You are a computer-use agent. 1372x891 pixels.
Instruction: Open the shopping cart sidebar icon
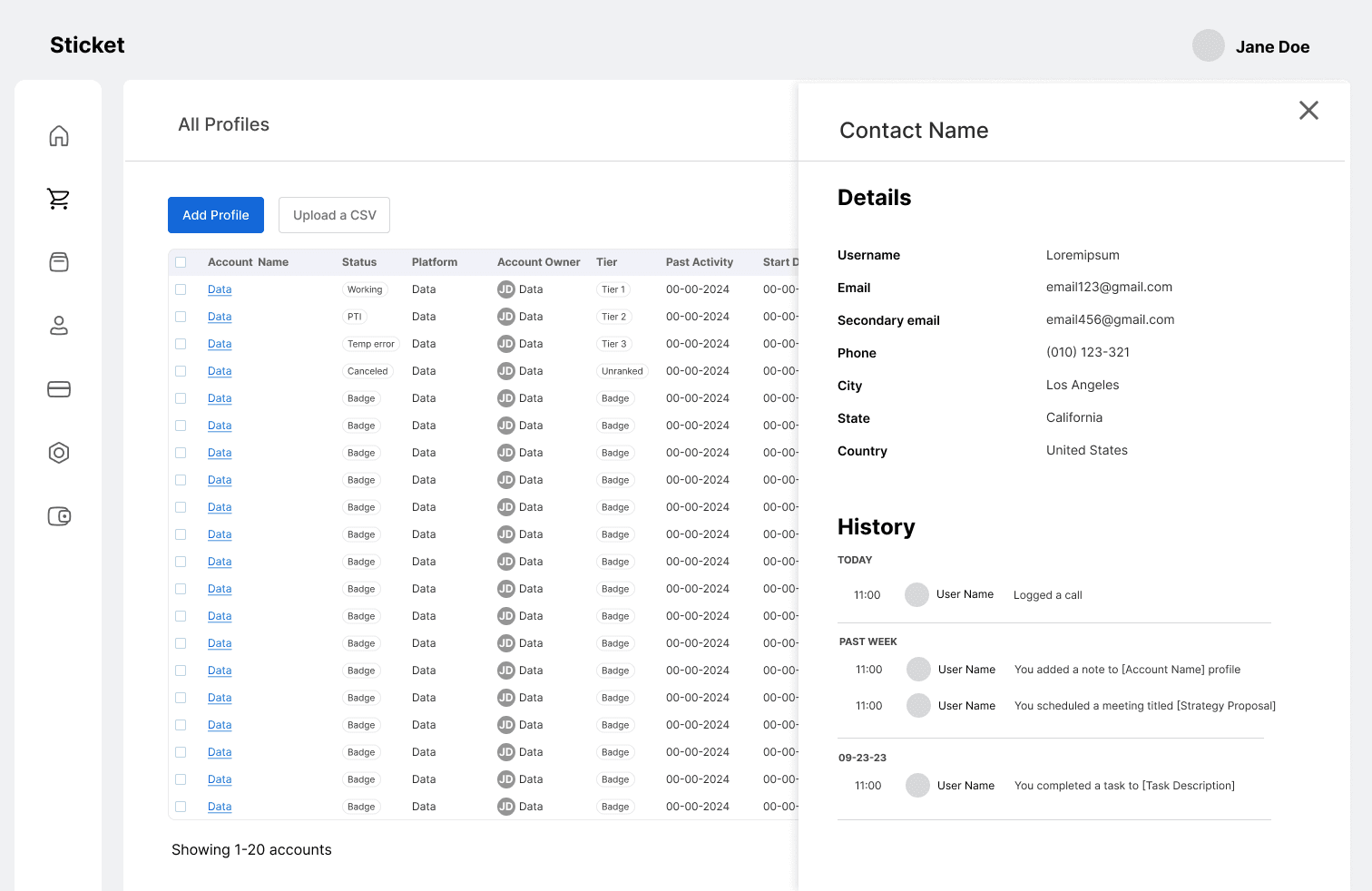tap(59, 199)
